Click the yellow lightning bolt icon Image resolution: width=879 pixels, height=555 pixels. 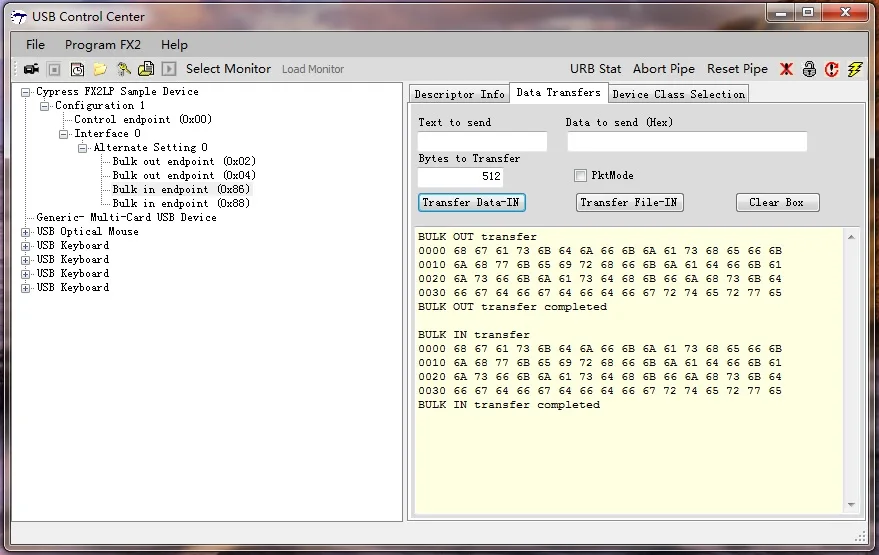click(x=854, y=69)
